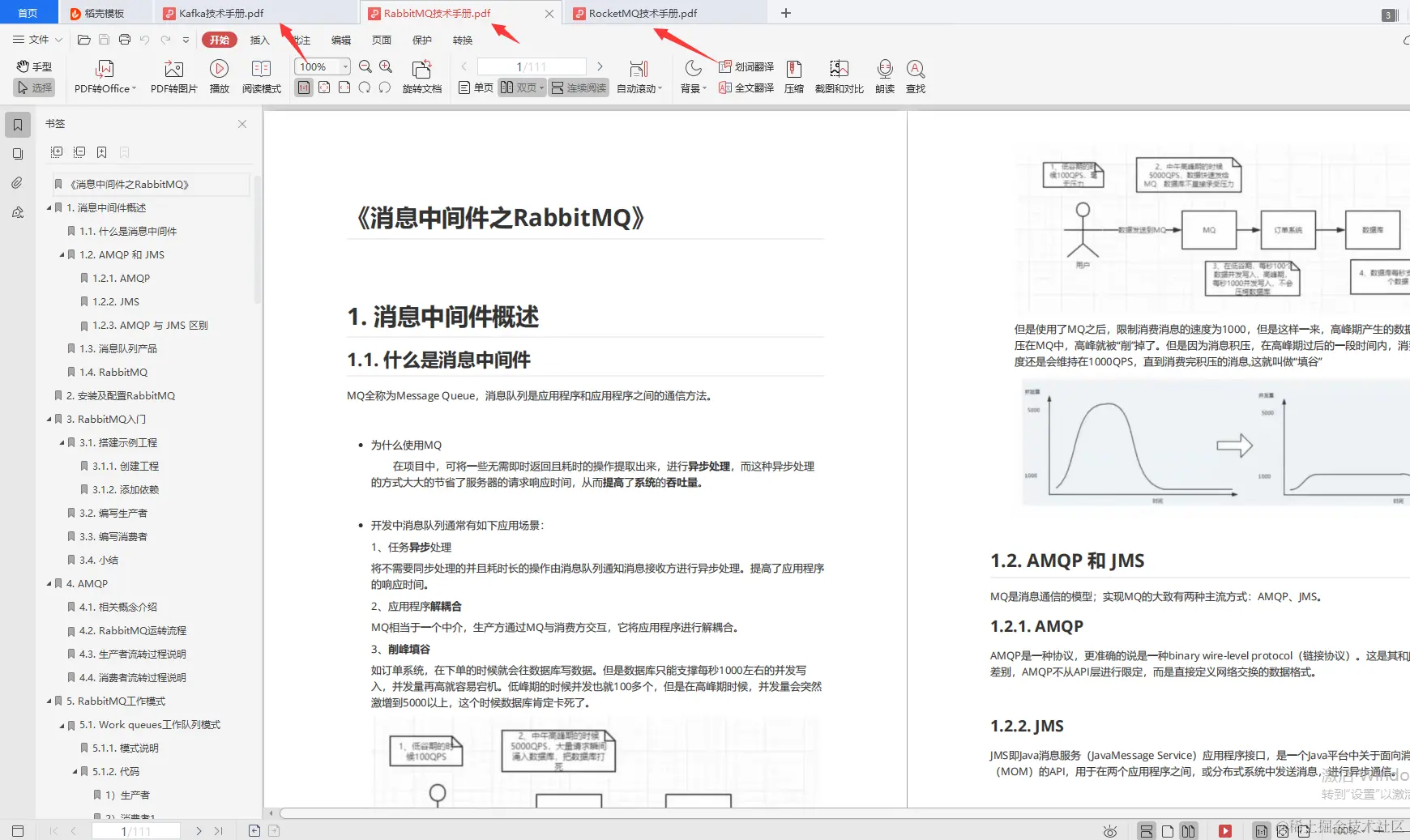Select the 插入 ribbon tab
The height and width of the screenshot is (840, 1410).
pyautogui.click(x=259, y=40)
